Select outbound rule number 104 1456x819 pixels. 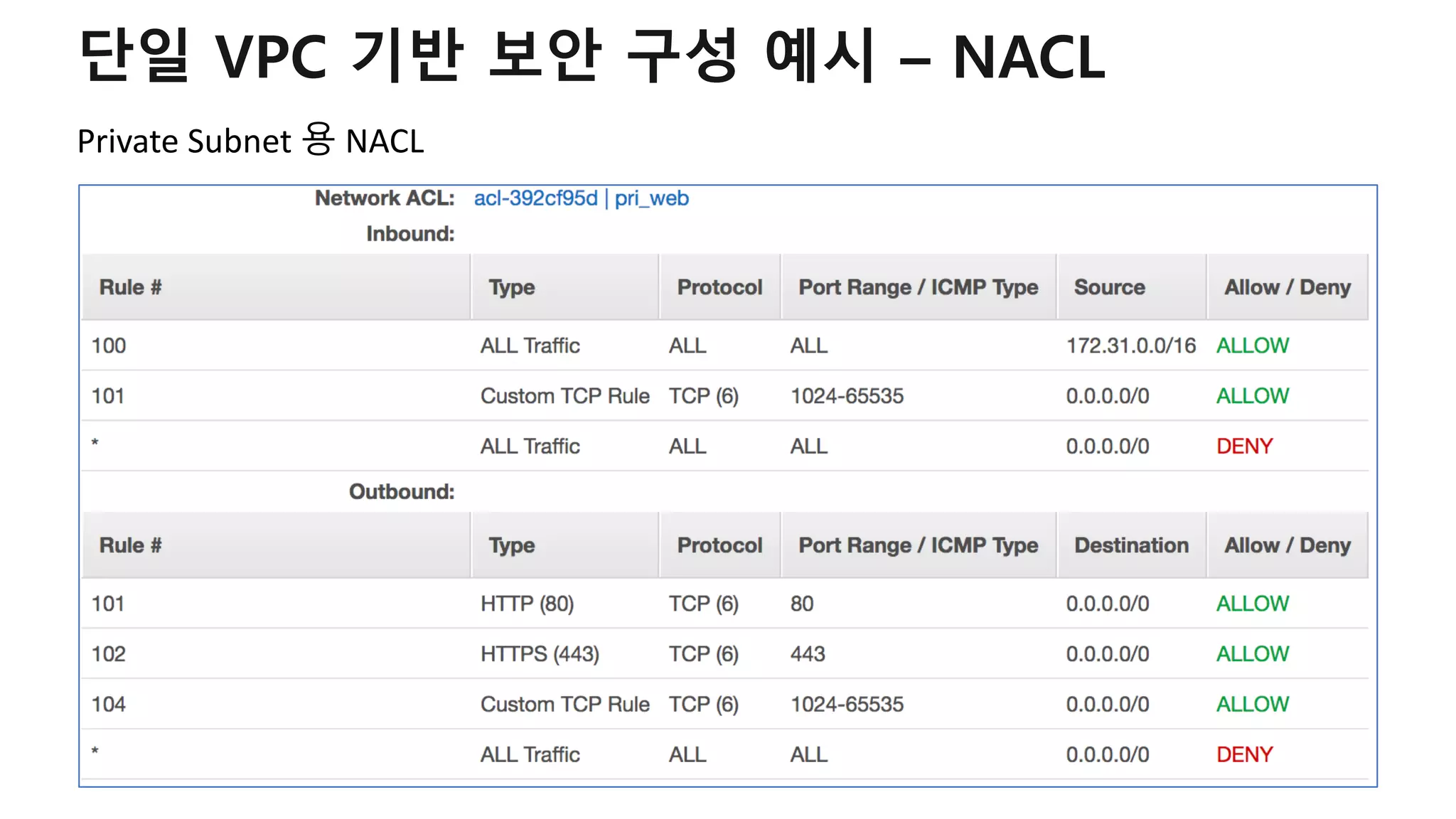tap(109, 705)
